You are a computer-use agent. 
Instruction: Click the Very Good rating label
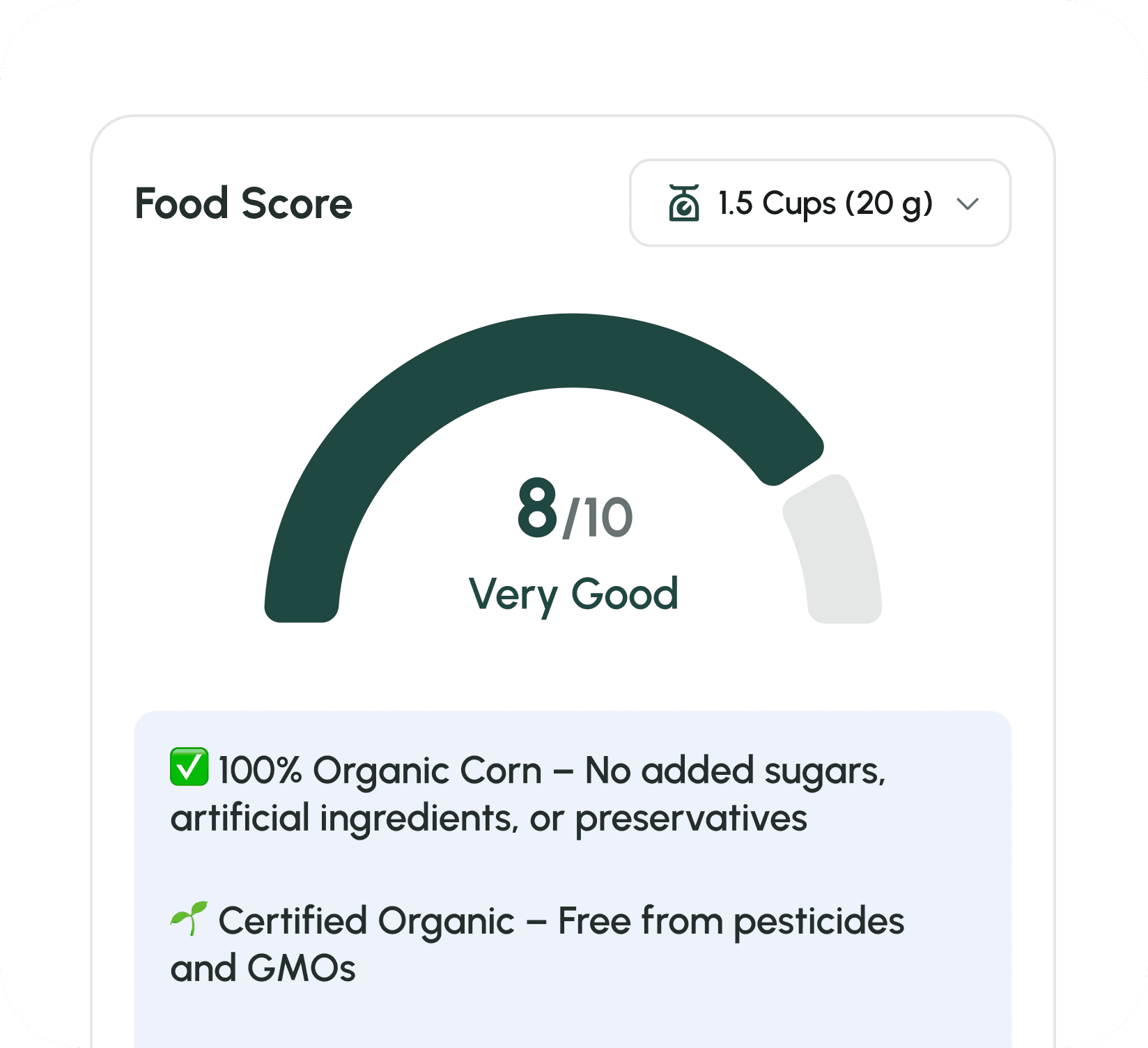[x=573, y=594]
